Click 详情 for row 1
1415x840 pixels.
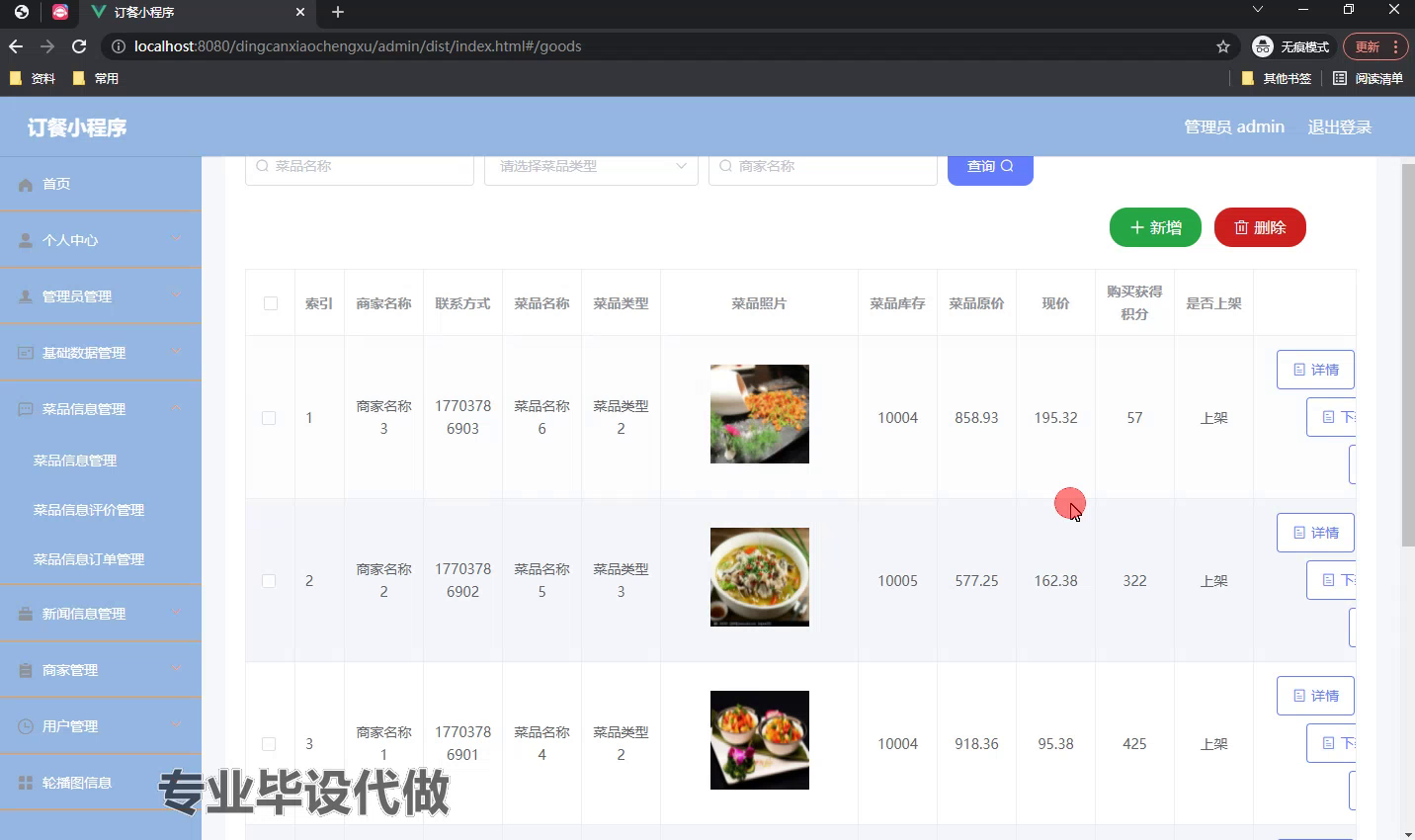pyautogui.click(x=1315, y=370)
